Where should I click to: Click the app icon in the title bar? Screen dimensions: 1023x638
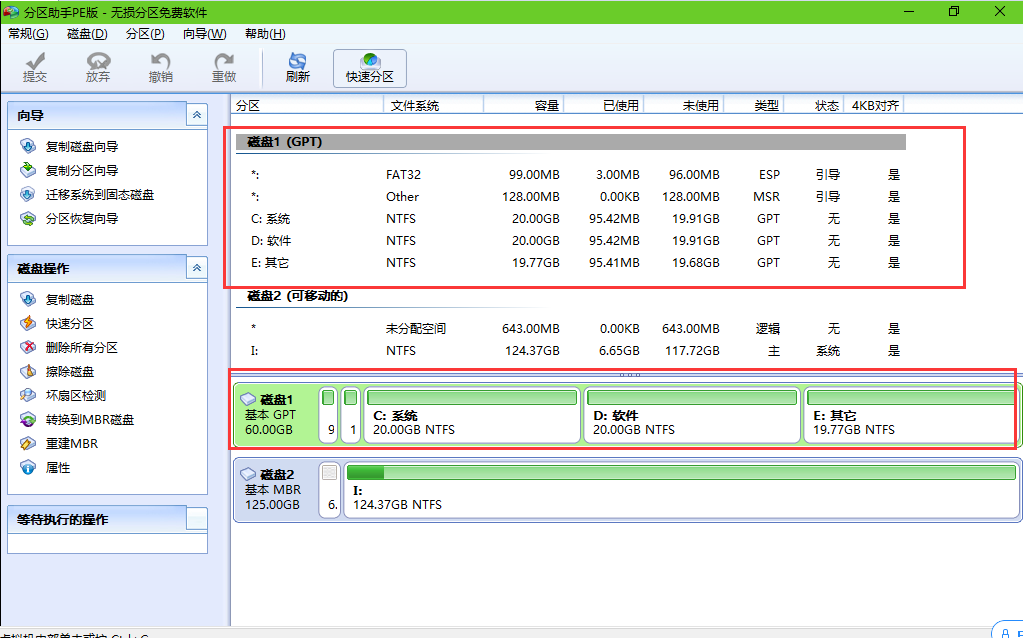point(11,12)
